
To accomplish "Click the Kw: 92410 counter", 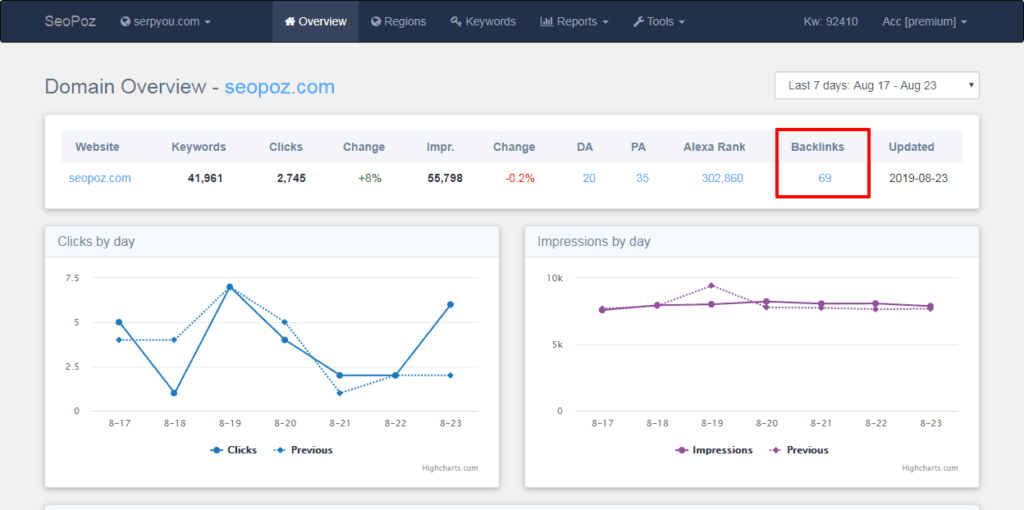I will (x=831, y=22).
